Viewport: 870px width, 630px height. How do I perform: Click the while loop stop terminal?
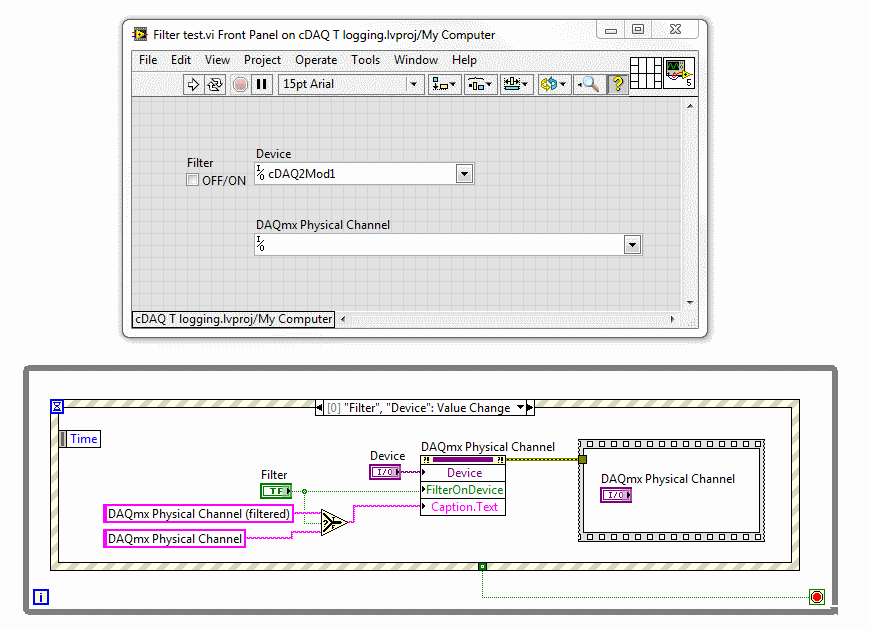point(817,597)
